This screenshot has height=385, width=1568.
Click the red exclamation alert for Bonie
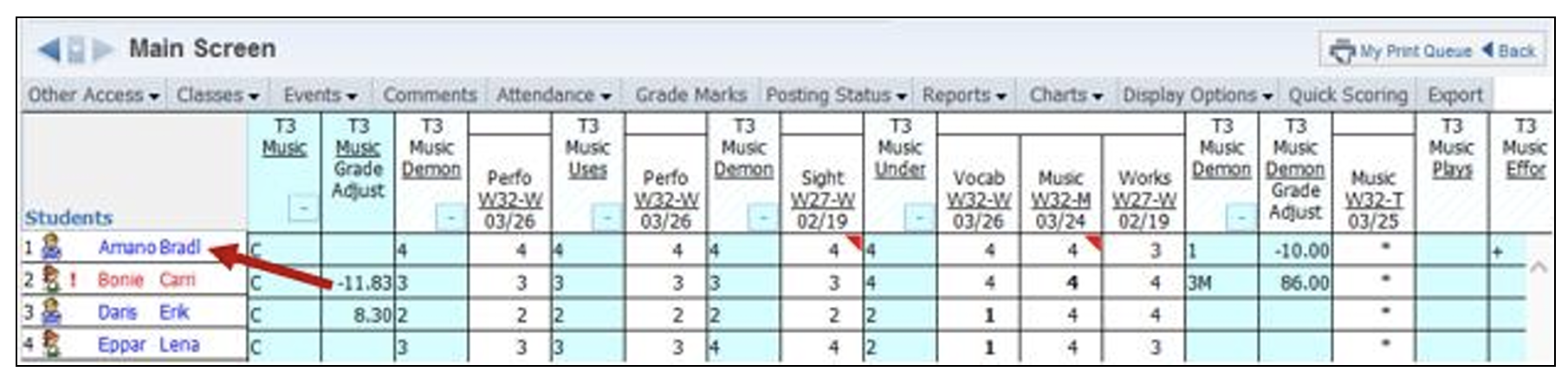tap(74, 280)
